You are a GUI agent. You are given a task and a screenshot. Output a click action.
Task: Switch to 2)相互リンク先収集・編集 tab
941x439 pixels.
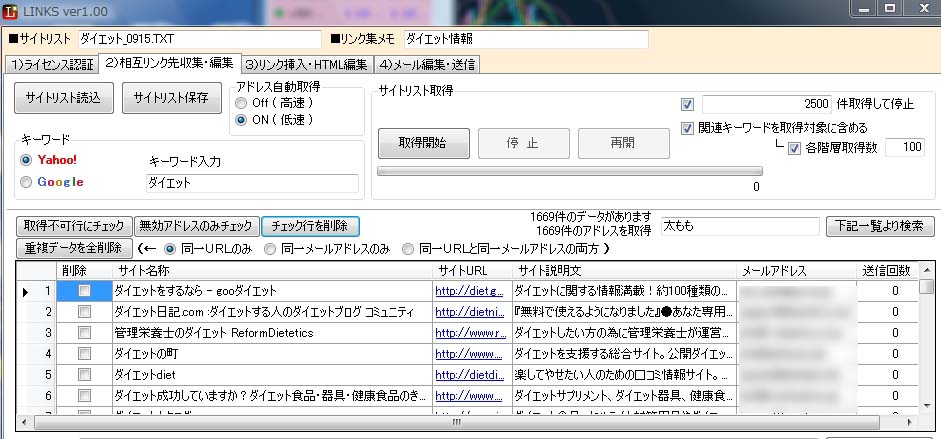tap(169, 63)
